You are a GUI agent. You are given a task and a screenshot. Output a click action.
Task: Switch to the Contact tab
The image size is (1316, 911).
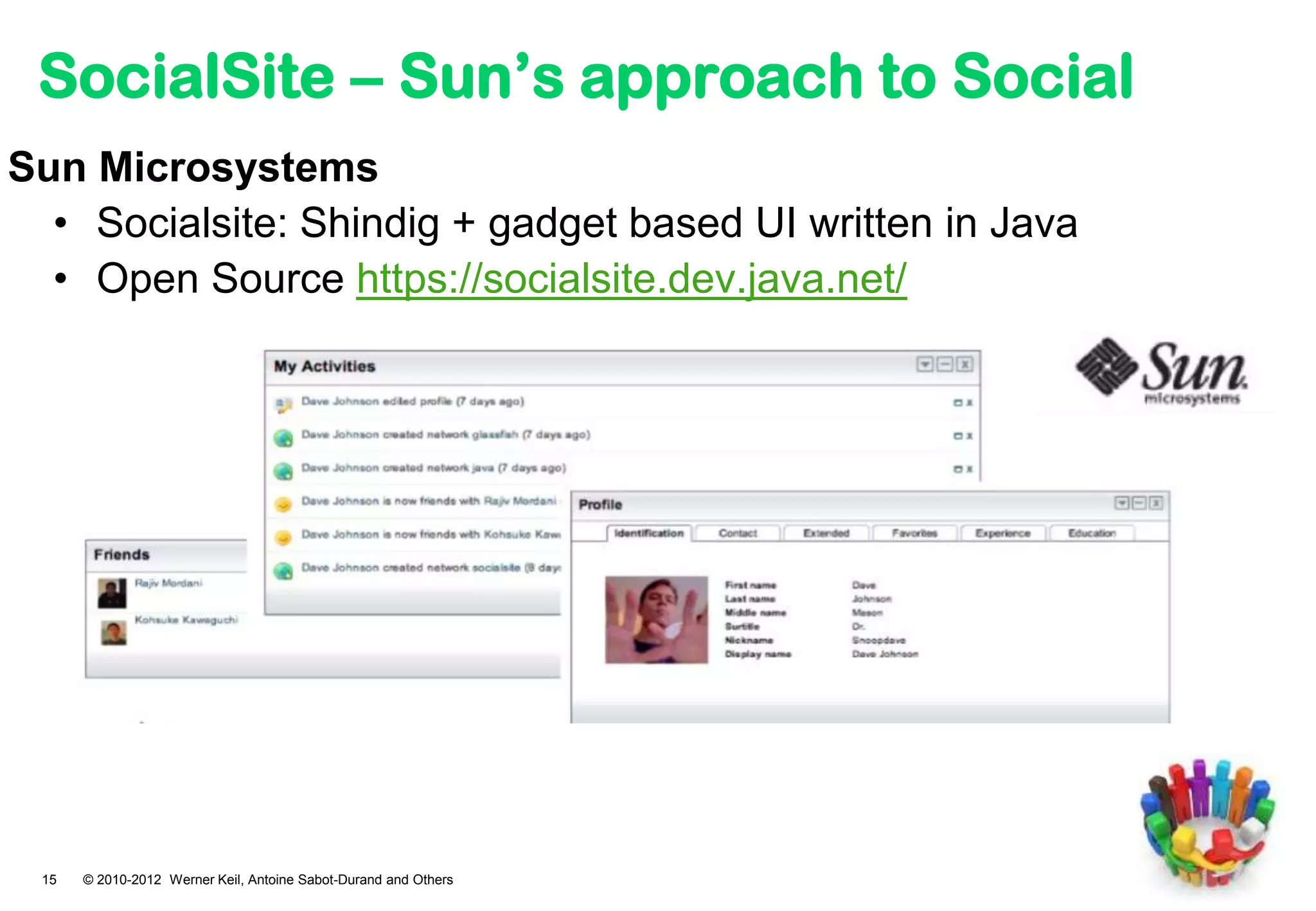pos(738,533)
